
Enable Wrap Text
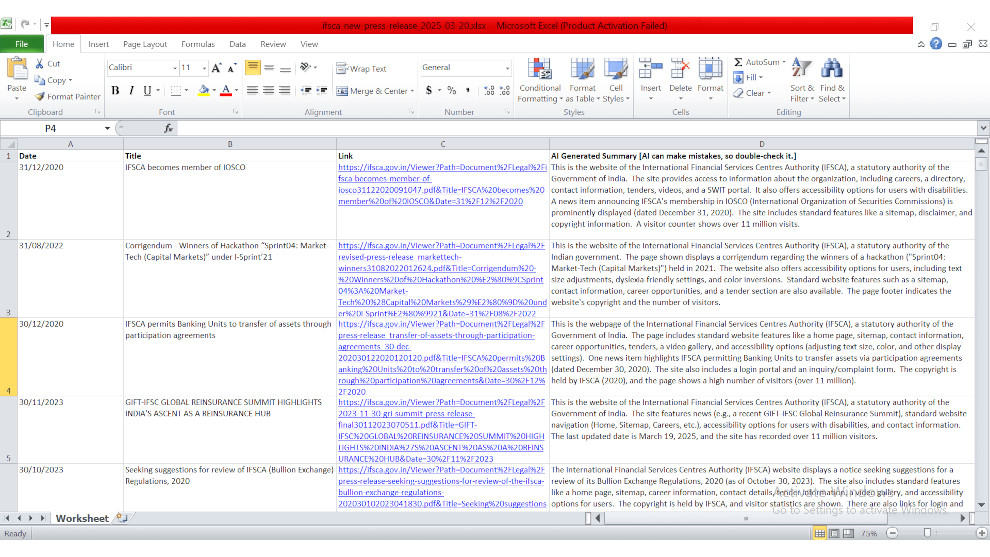click(361, 68)
